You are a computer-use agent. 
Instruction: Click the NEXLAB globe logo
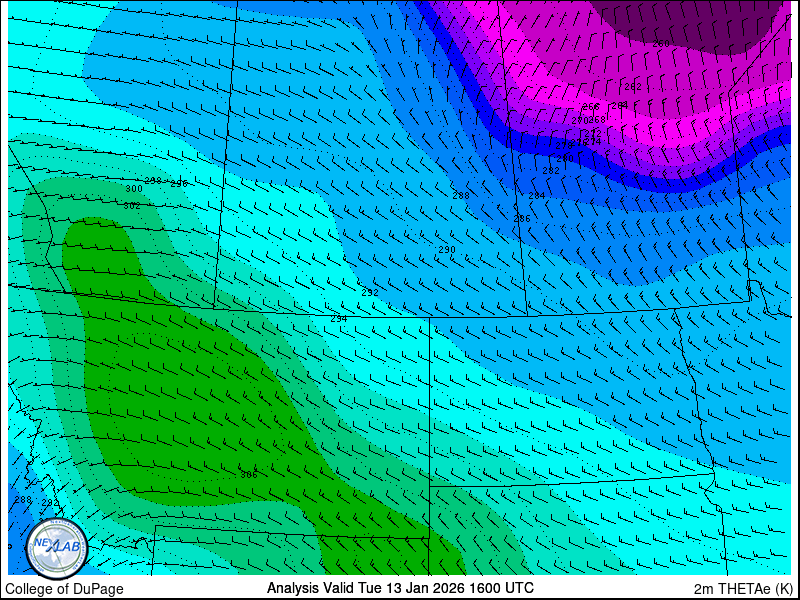[x=57, y=548]
